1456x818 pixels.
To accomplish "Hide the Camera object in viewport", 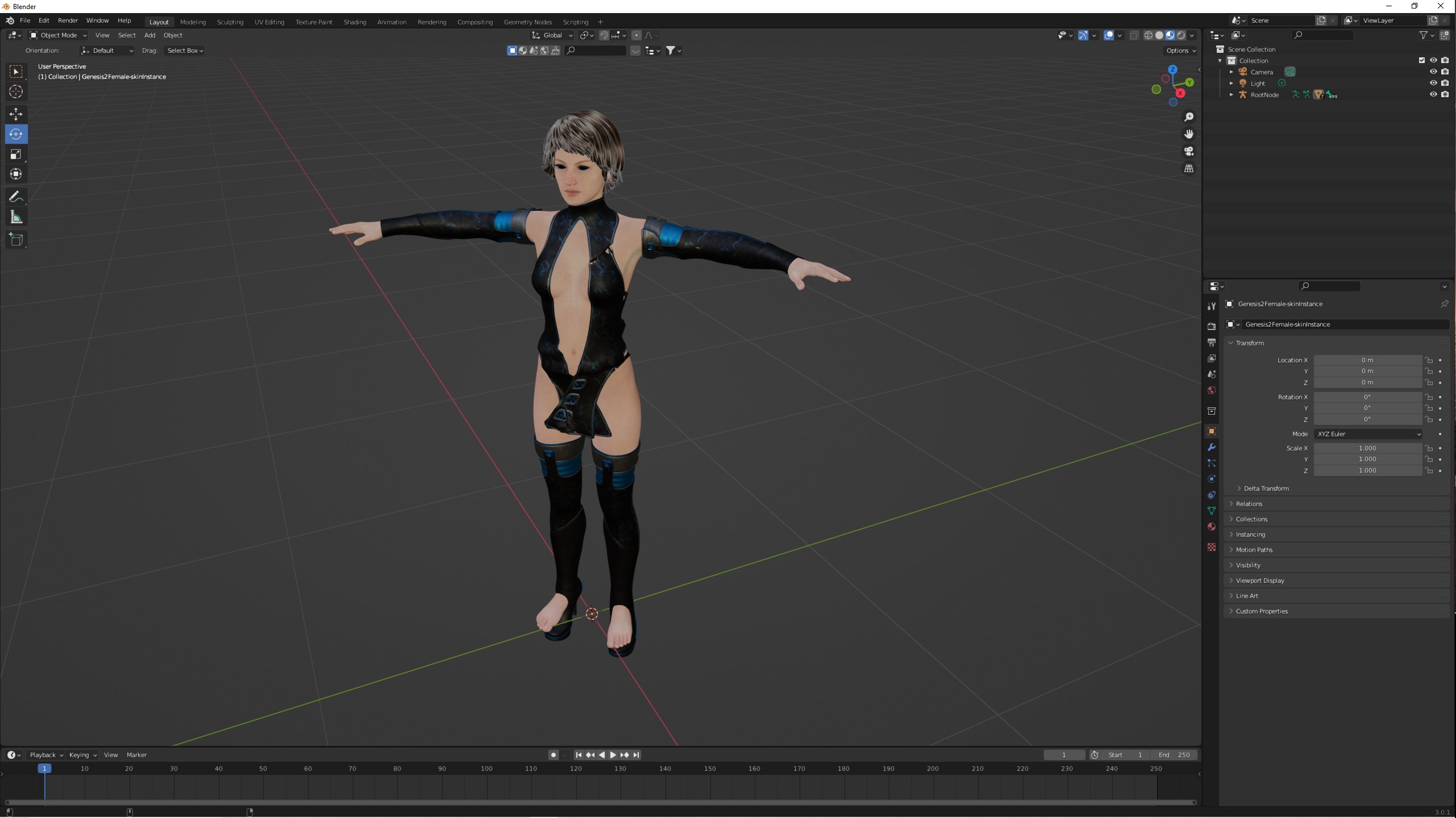I will tap(1433, 72).
